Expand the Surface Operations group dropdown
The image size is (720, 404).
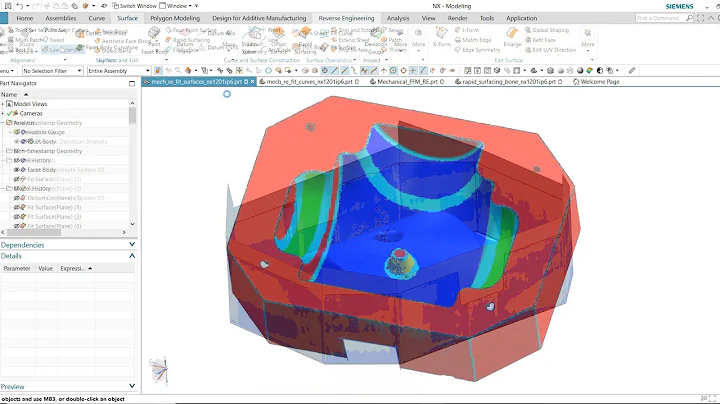[355, 60]
